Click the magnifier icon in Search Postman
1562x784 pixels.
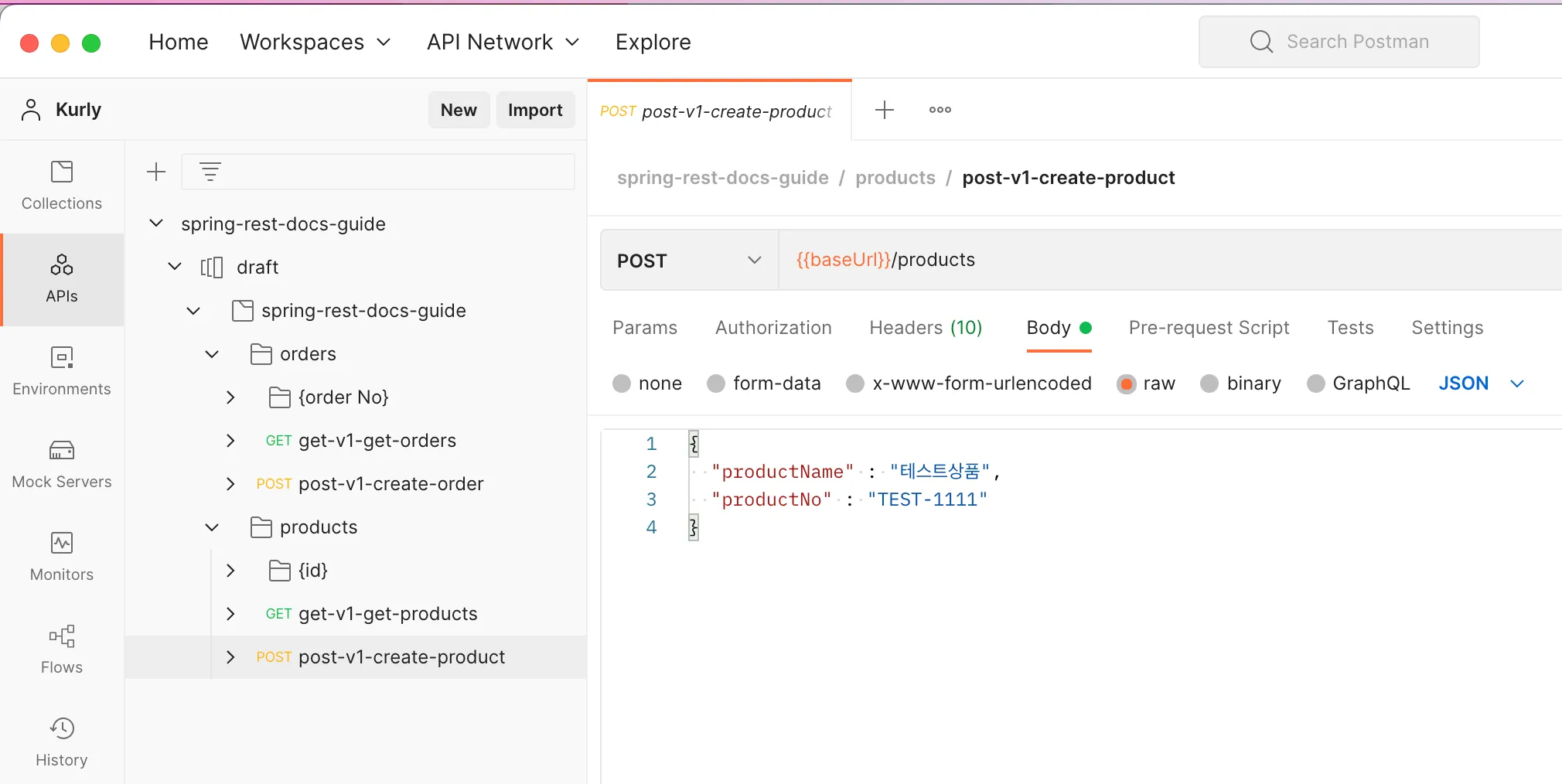point(1261,42)
